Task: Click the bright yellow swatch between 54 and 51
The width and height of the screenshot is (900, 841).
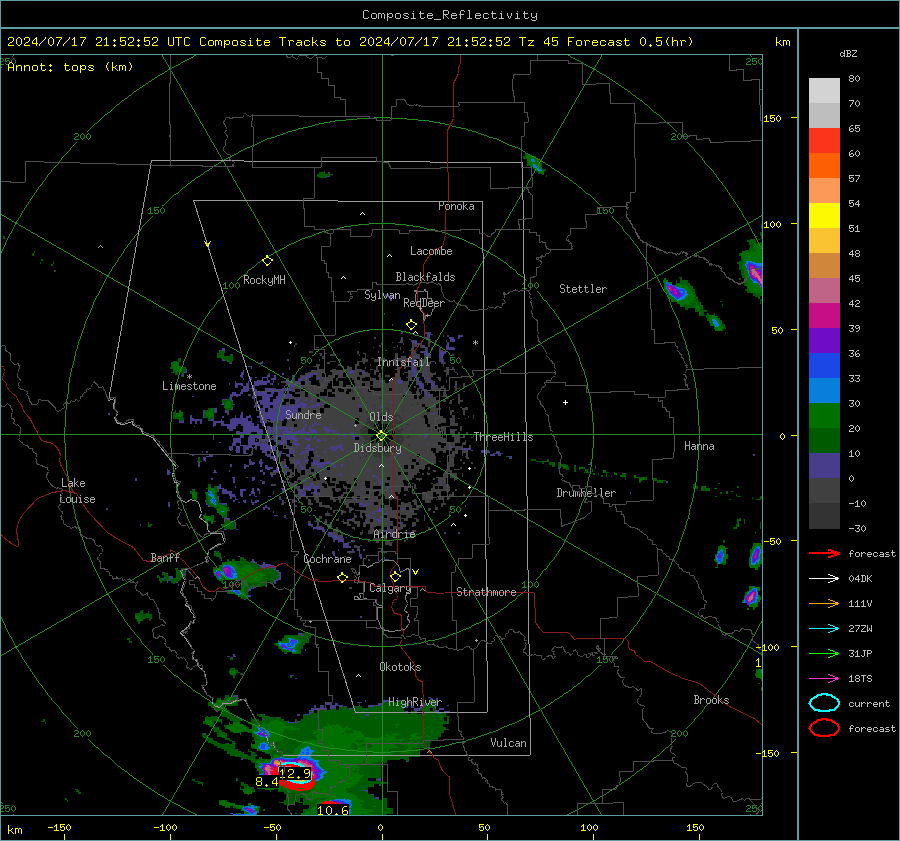Action: coord(824,216)
